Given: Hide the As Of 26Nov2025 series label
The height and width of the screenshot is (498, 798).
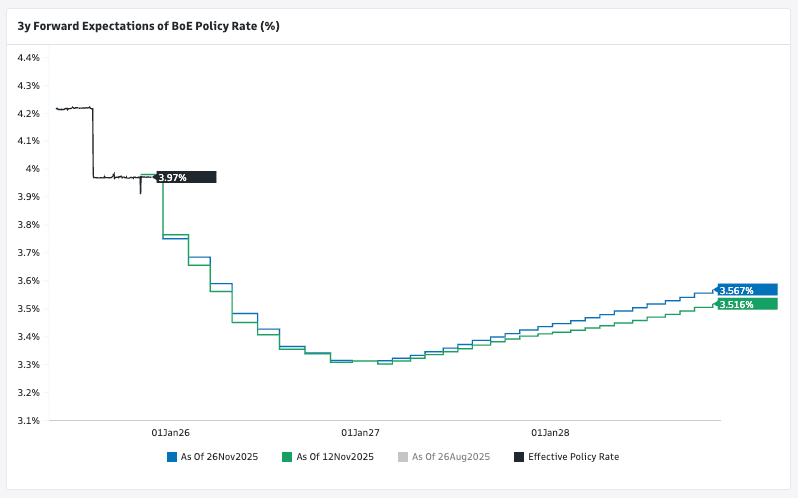Looking at the screenshot, I should (x=219, y=457).
